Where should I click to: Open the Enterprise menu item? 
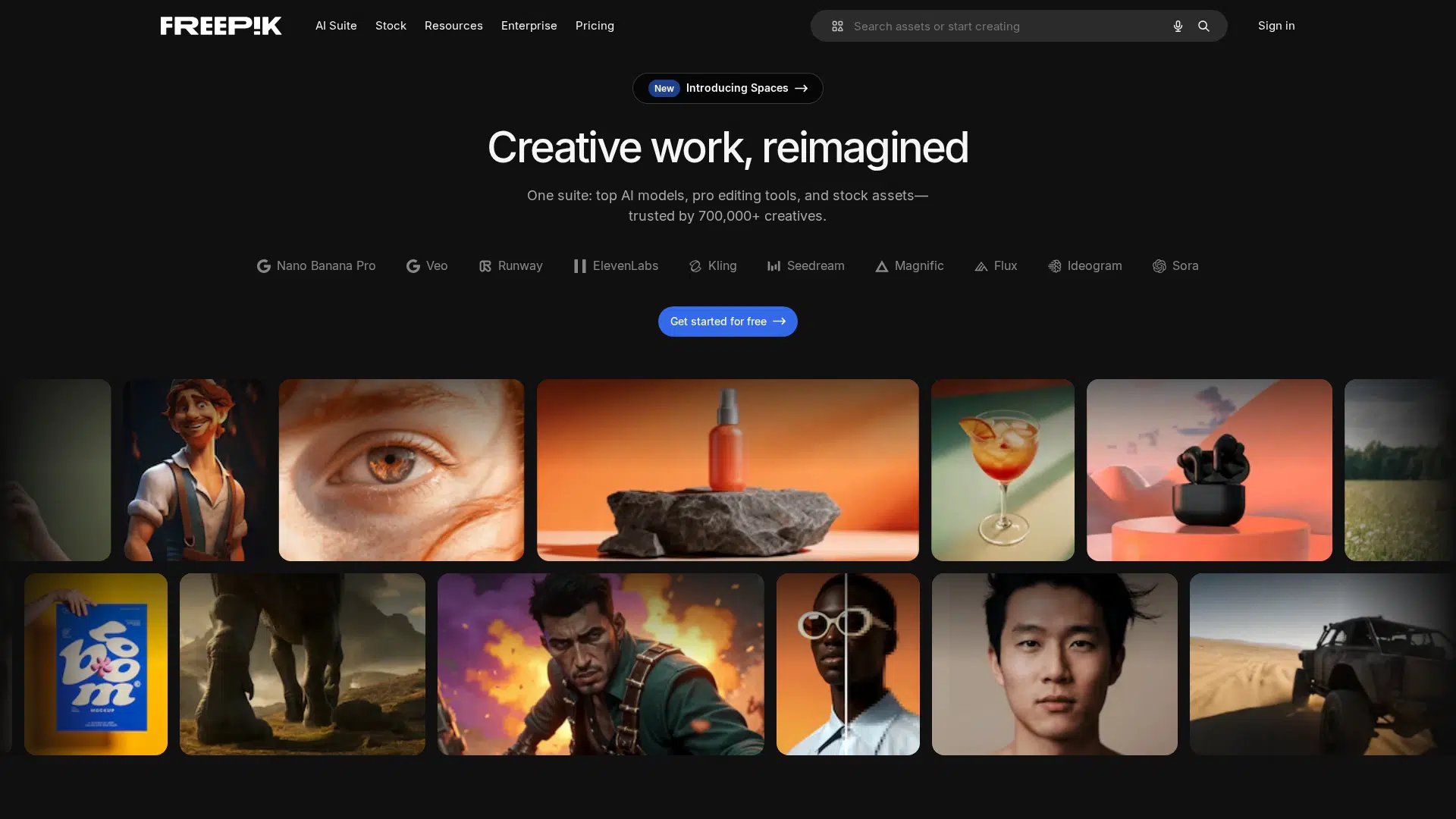(529, 26)
